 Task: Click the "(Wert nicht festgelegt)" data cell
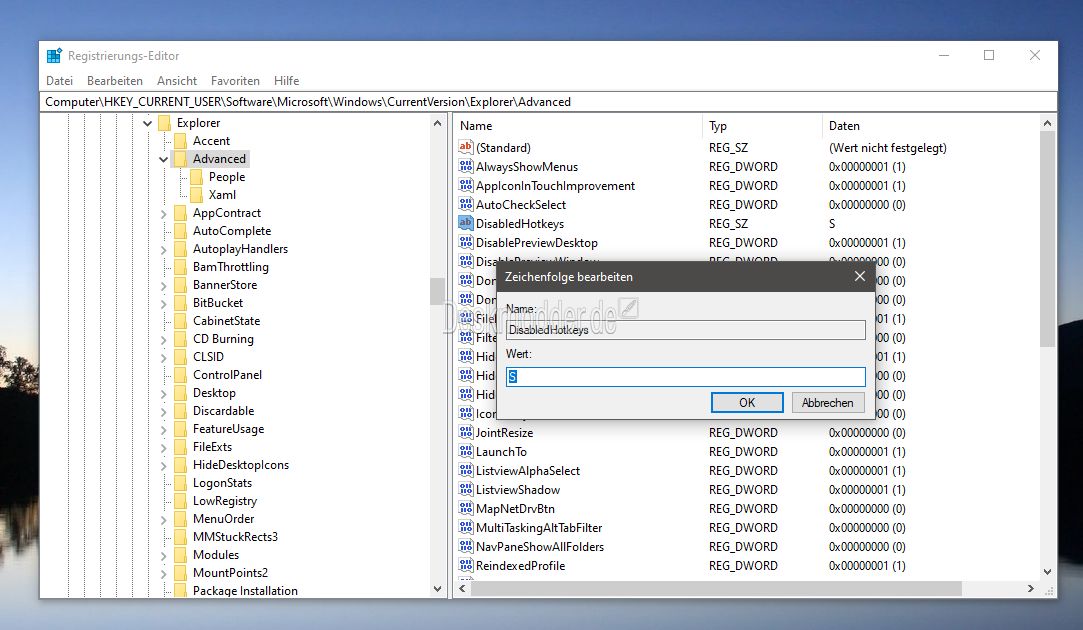pos(888,147)
